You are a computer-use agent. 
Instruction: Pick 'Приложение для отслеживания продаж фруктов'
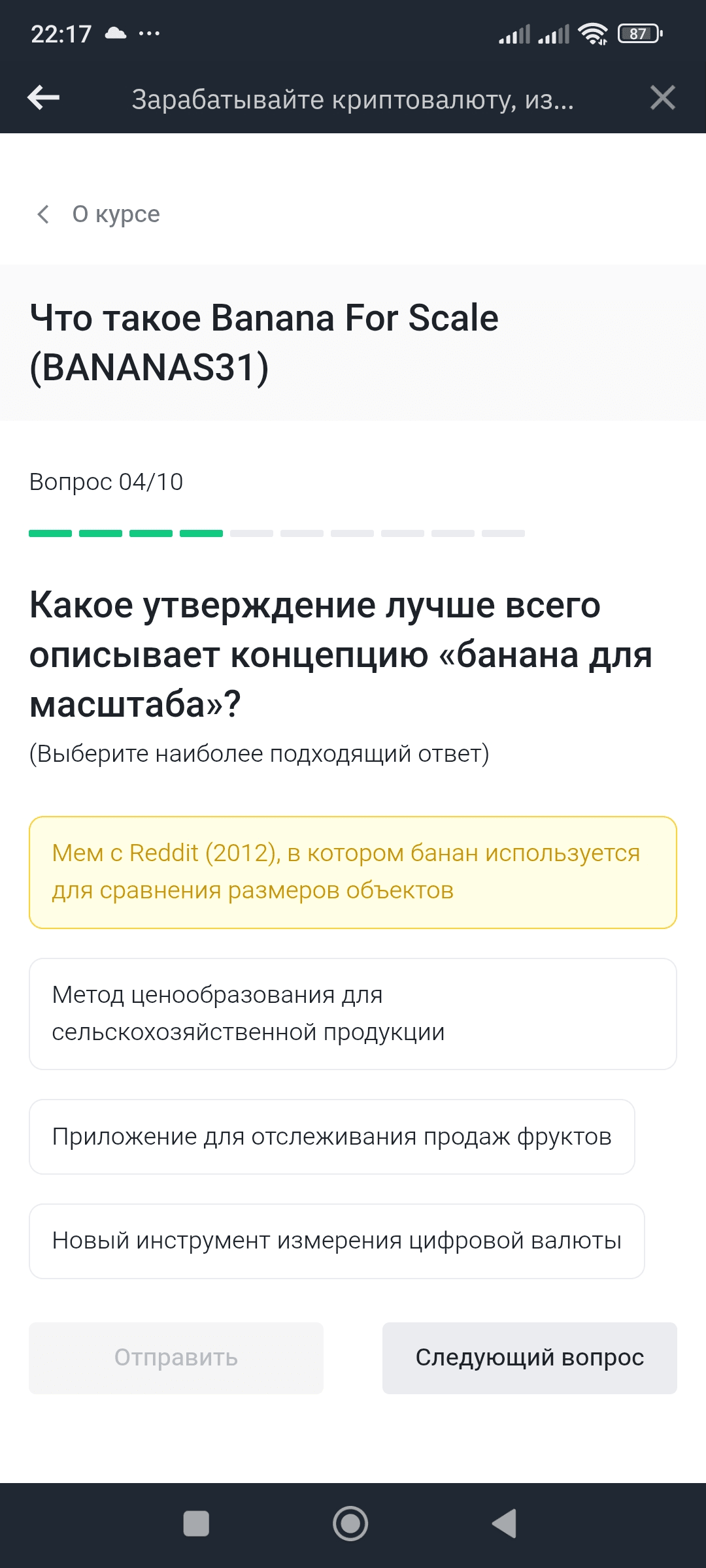click(331, 1137)
